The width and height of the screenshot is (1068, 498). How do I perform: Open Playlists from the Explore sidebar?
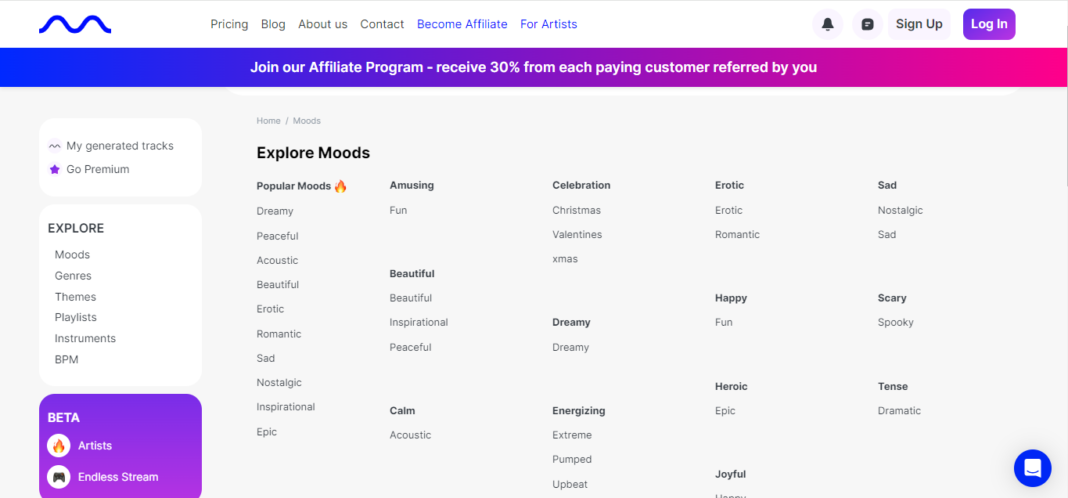76,317
